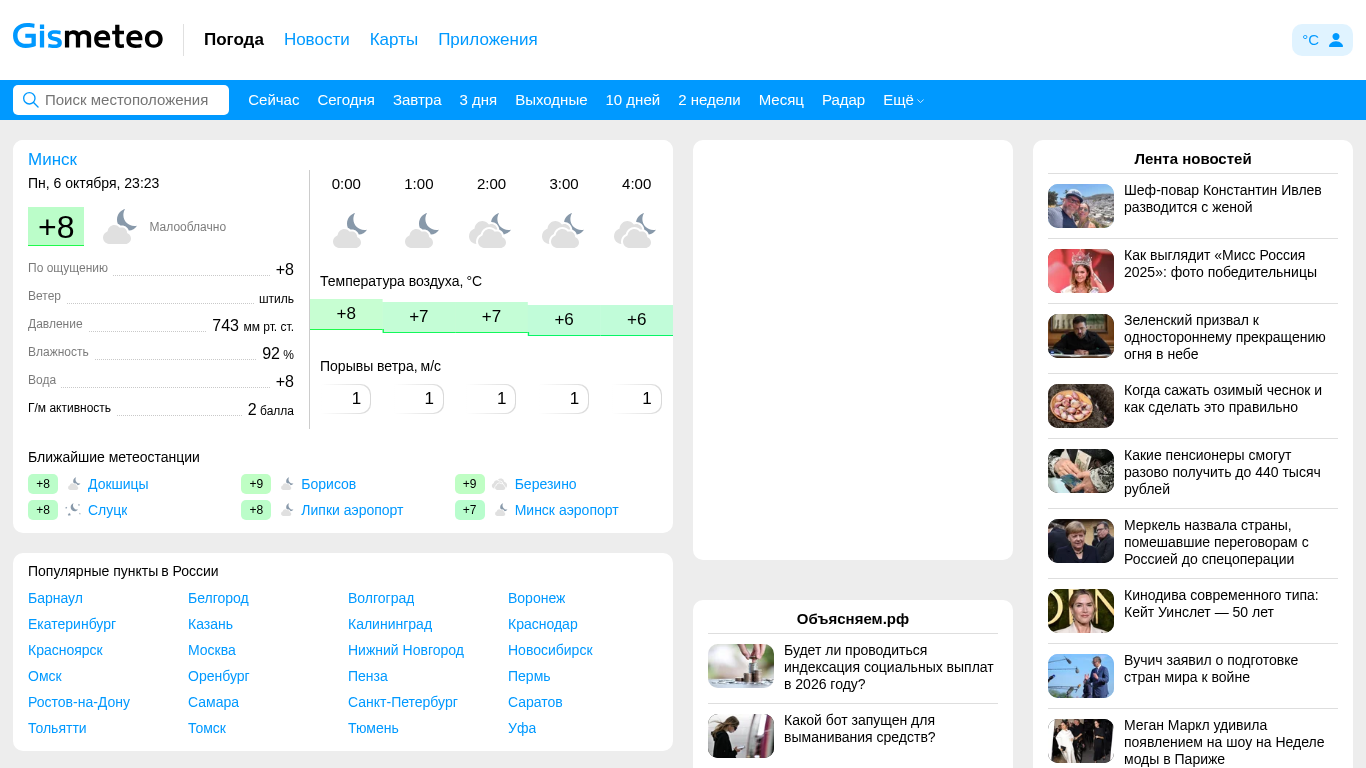1366x768 pixels.
Task: Open weather for Нижний Новгород
Action: [x=406, y=650]
